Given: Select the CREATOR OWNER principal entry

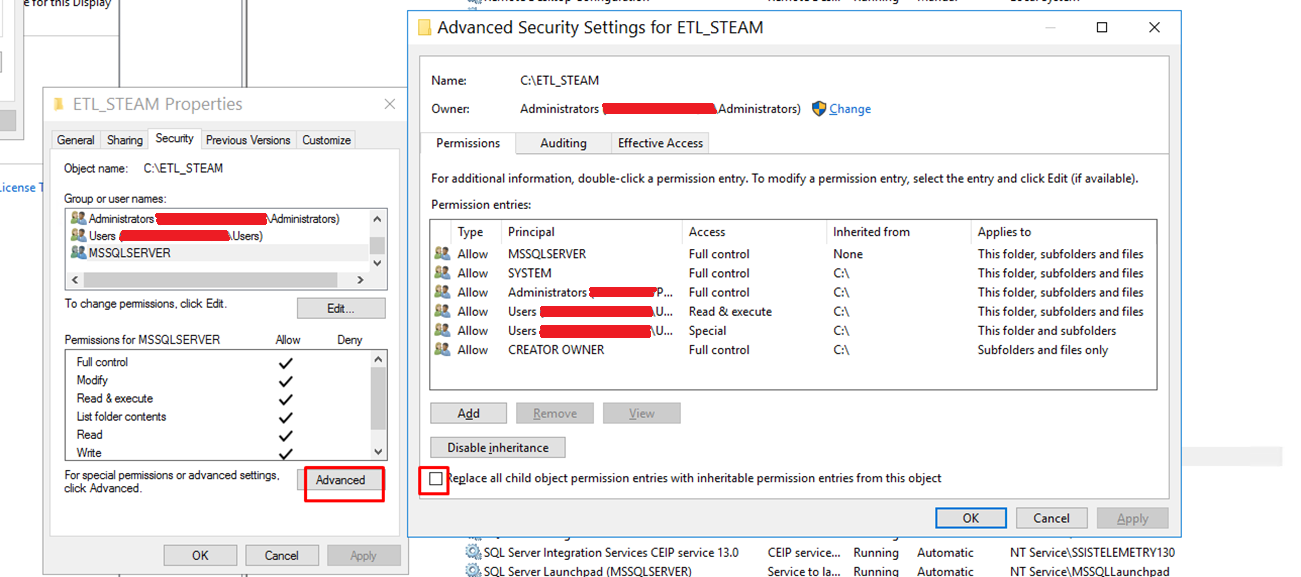Looking at the screenshot, I should coord(556,350).
